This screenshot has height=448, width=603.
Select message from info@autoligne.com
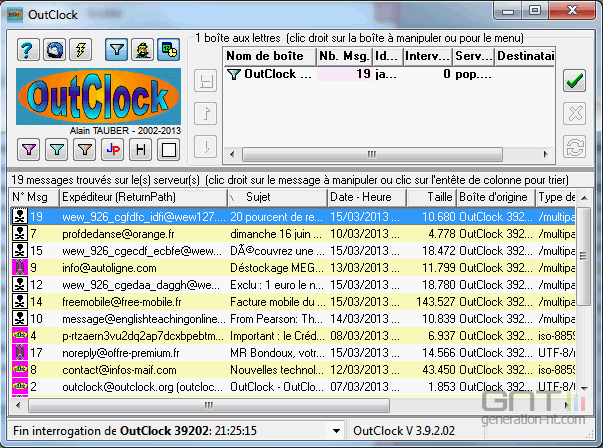point(293,268)
